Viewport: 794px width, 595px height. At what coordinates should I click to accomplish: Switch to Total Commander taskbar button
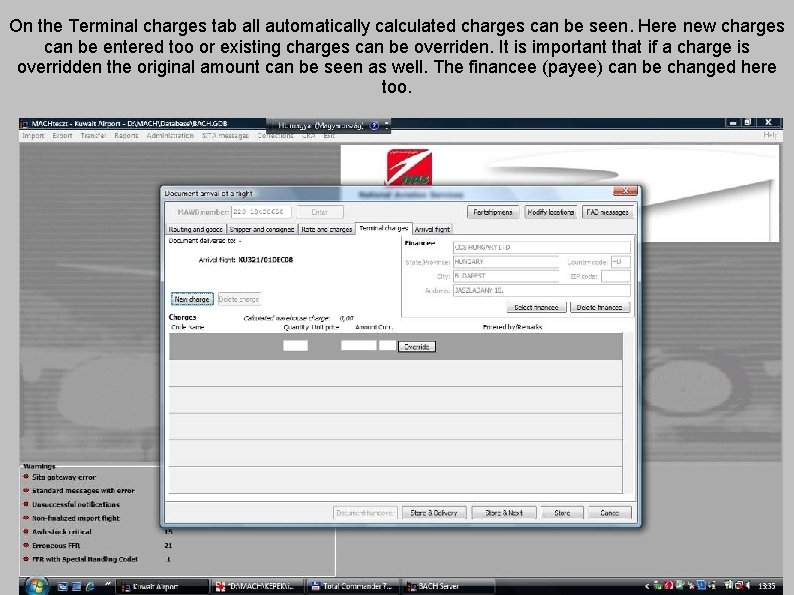point(355,586)
